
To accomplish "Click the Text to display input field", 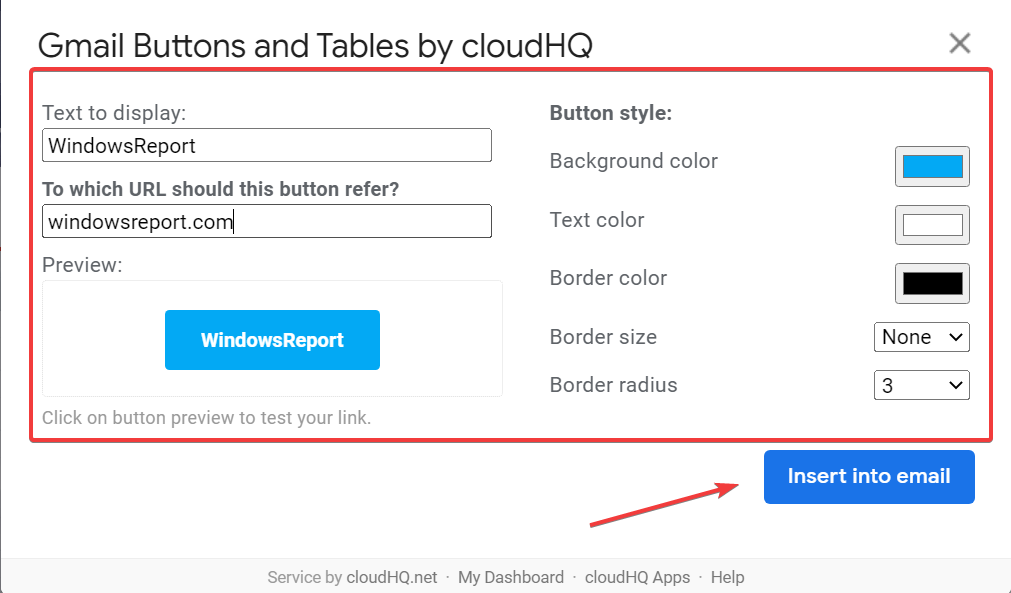I will (267, 145).
